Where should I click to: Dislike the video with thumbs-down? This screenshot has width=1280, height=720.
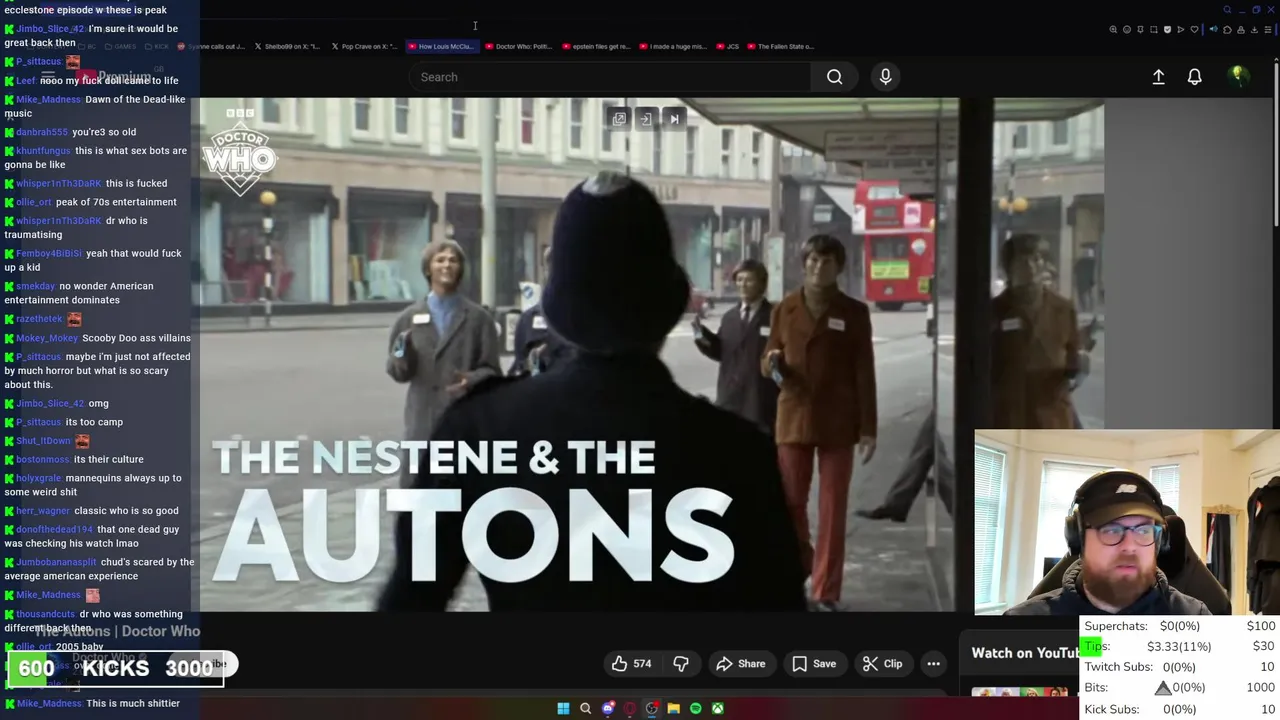pos(681,664)
